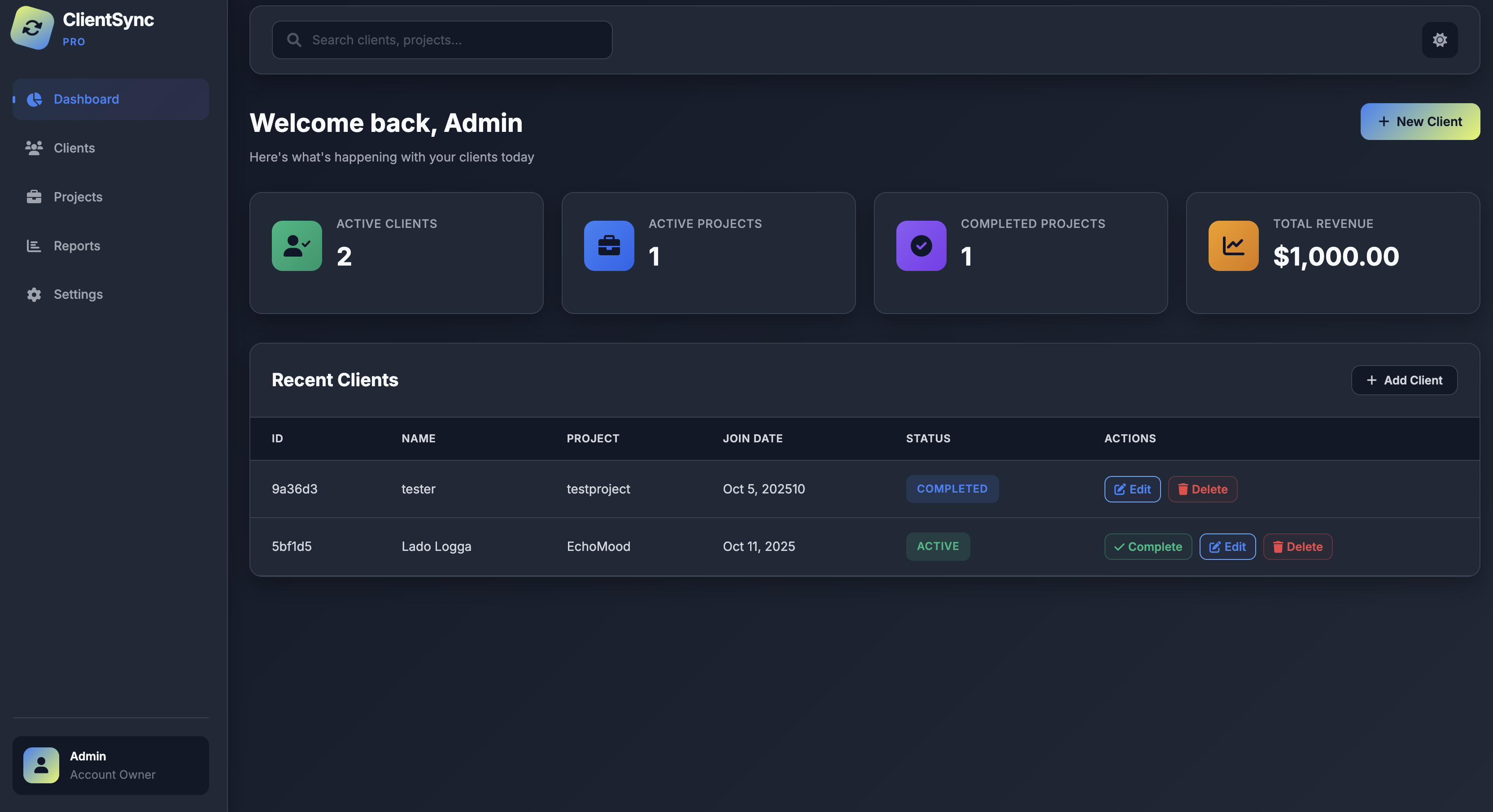
Task: Navigate to Reports page
Action: pyautogui.click(x=77, y=246)
